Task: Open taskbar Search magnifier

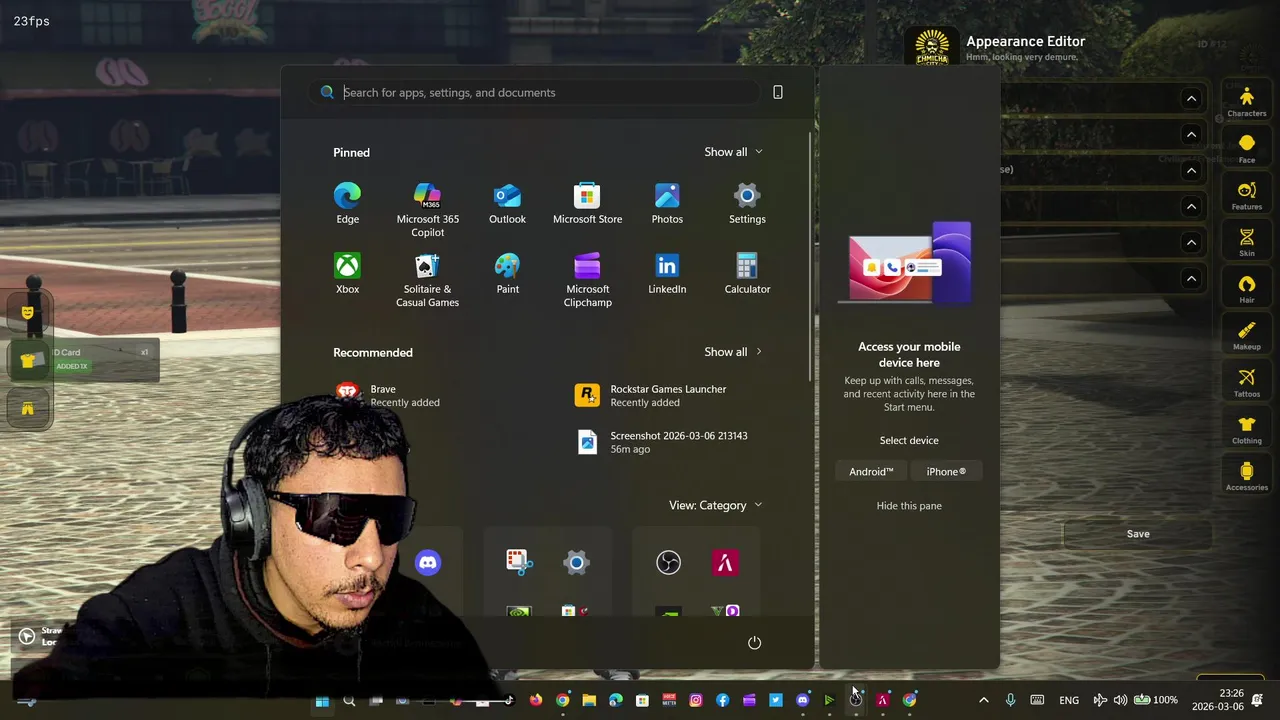Action: point(349,701)
